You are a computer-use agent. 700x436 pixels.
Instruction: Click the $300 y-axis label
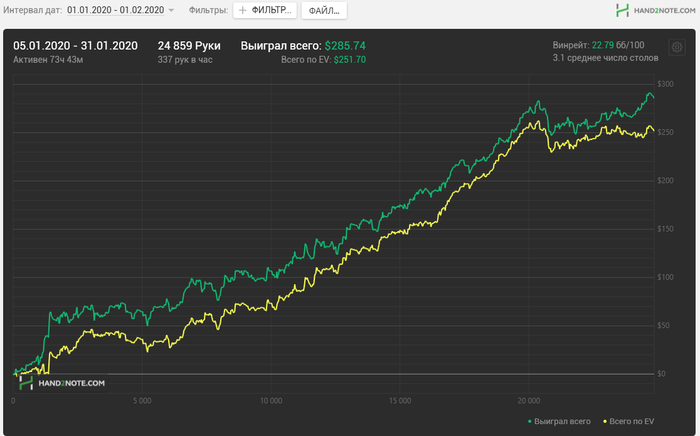pos(665,84)
